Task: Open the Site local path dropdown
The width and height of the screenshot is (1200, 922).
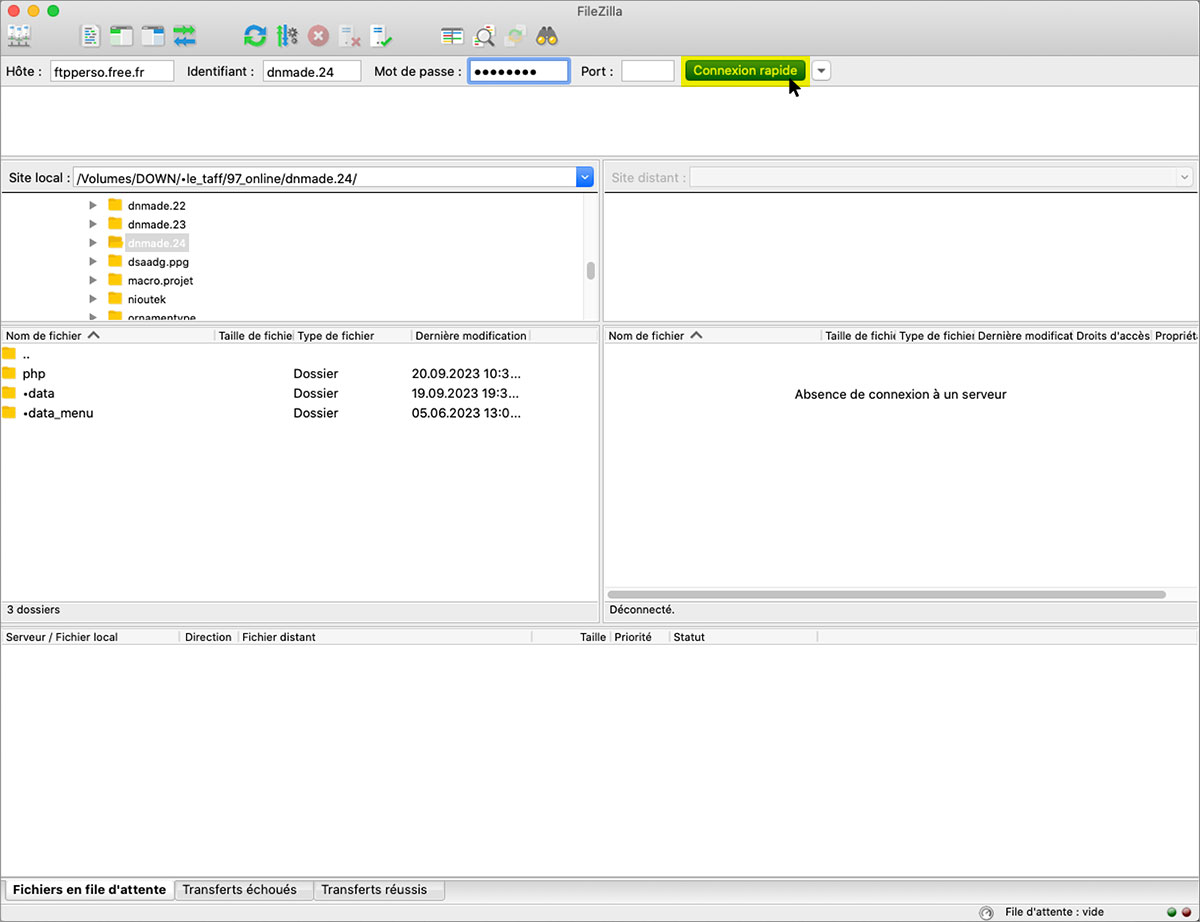Action: coord(585,177)
